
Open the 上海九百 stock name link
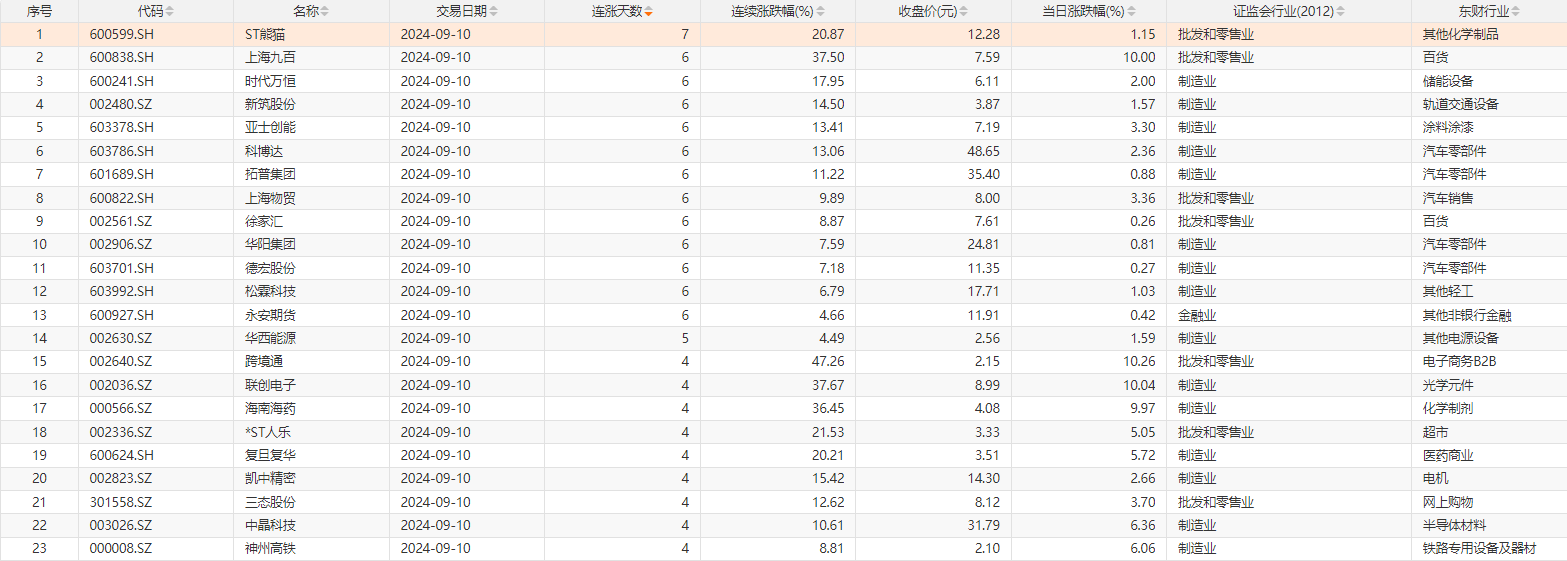click(x=270, y=57)
